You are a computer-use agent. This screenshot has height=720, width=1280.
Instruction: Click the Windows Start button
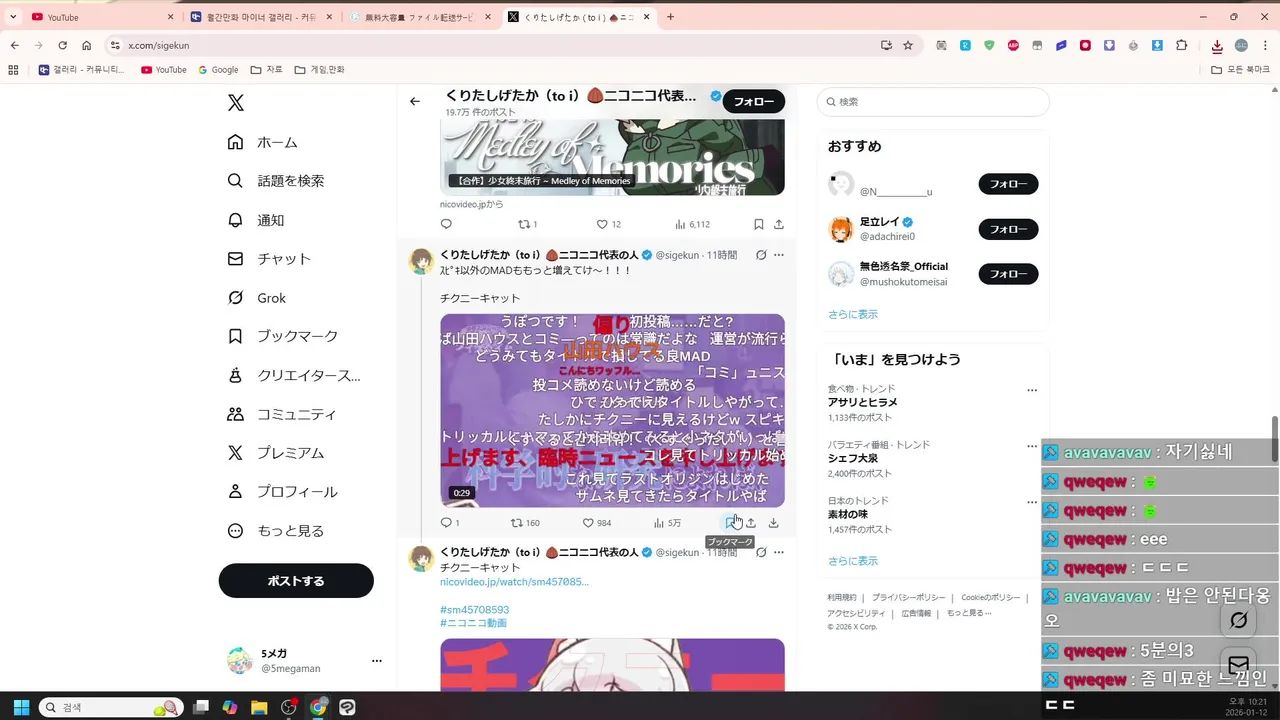click(x=21, y=707)
